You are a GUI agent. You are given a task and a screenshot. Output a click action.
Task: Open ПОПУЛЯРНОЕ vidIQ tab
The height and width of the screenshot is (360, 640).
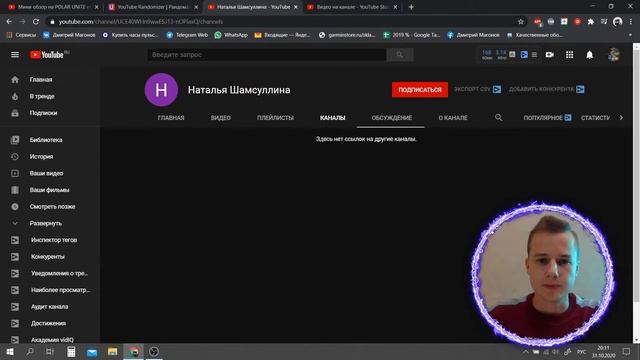(547, 118)
